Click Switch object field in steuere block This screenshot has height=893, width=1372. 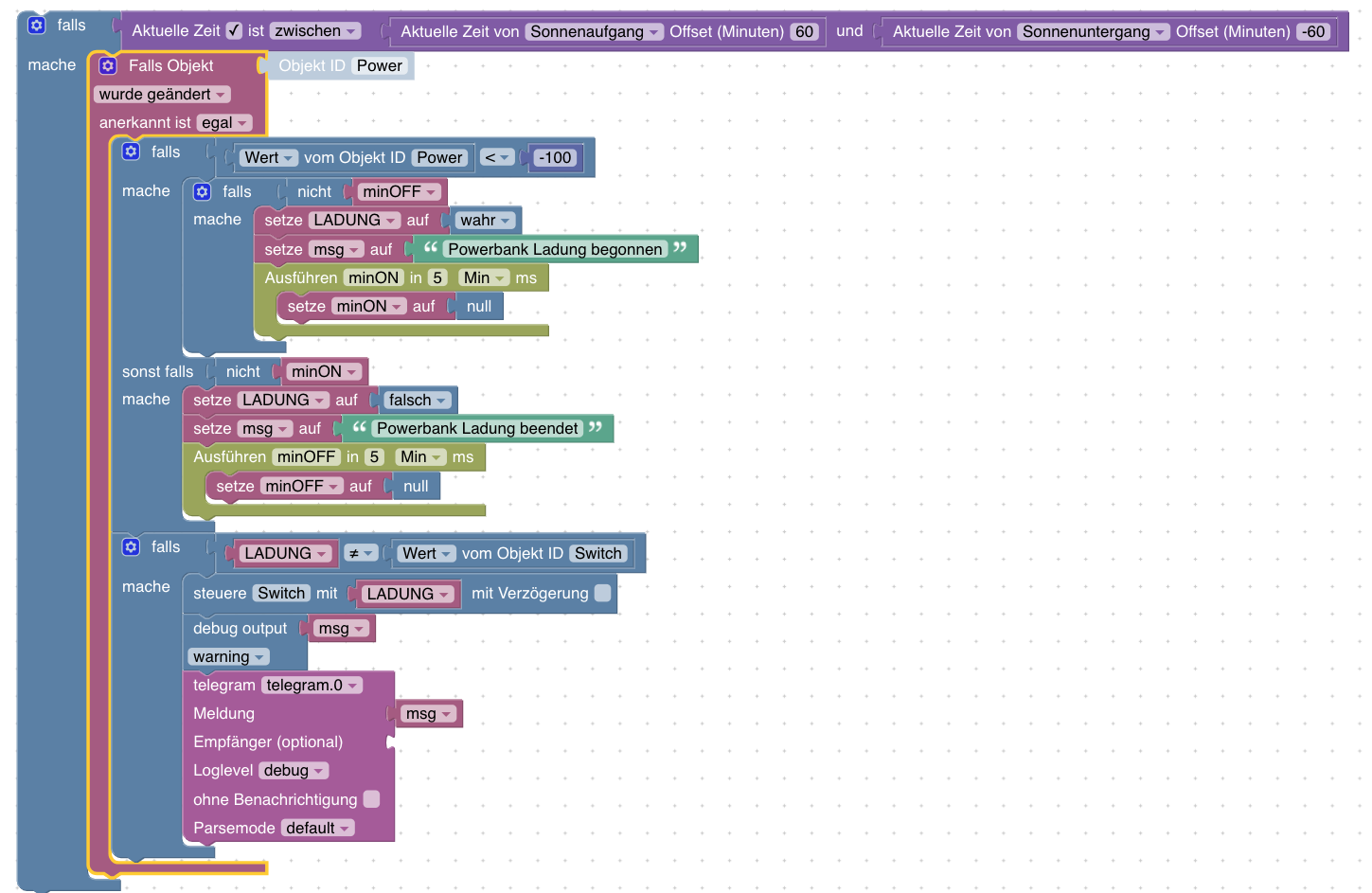[282, 593]
